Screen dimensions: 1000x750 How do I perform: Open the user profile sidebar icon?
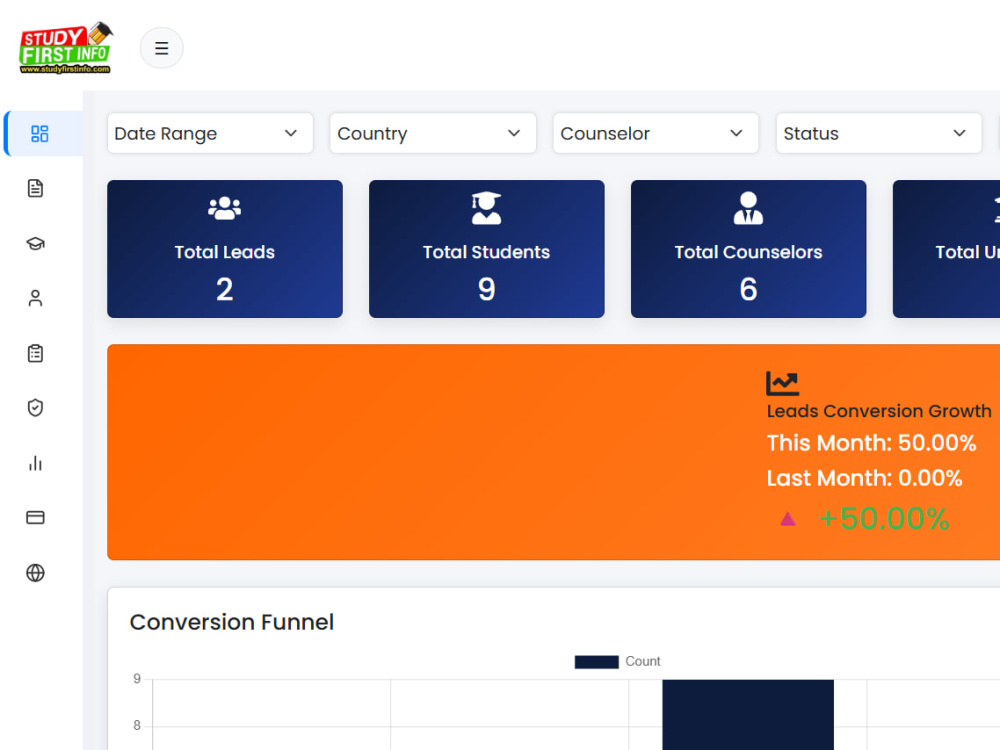click(x=36, y=298)
